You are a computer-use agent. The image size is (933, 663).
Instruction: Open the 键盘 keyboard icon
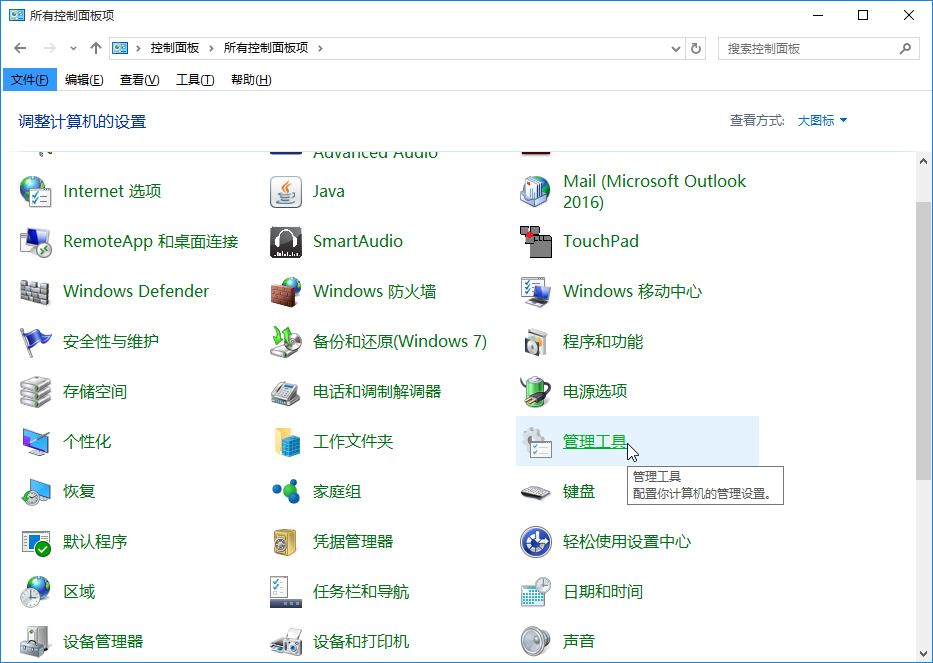[x=536, y=492]
